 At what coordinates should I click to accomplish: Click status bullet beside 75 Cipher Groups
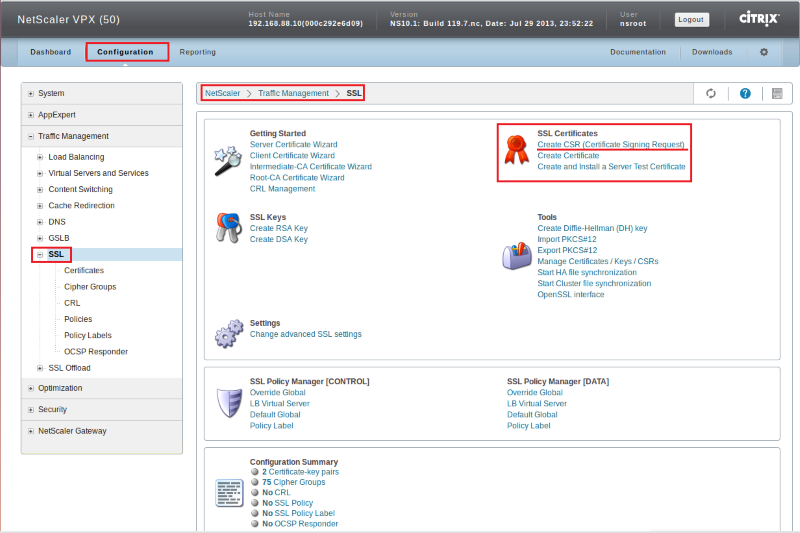pyautogui.click(x=255, y=482)
